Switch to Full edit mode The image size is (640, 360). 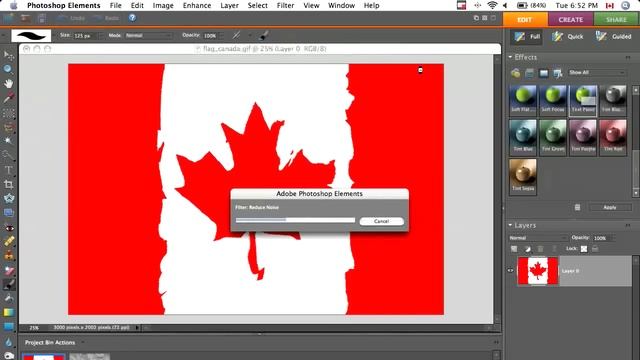tap(527, 37)
